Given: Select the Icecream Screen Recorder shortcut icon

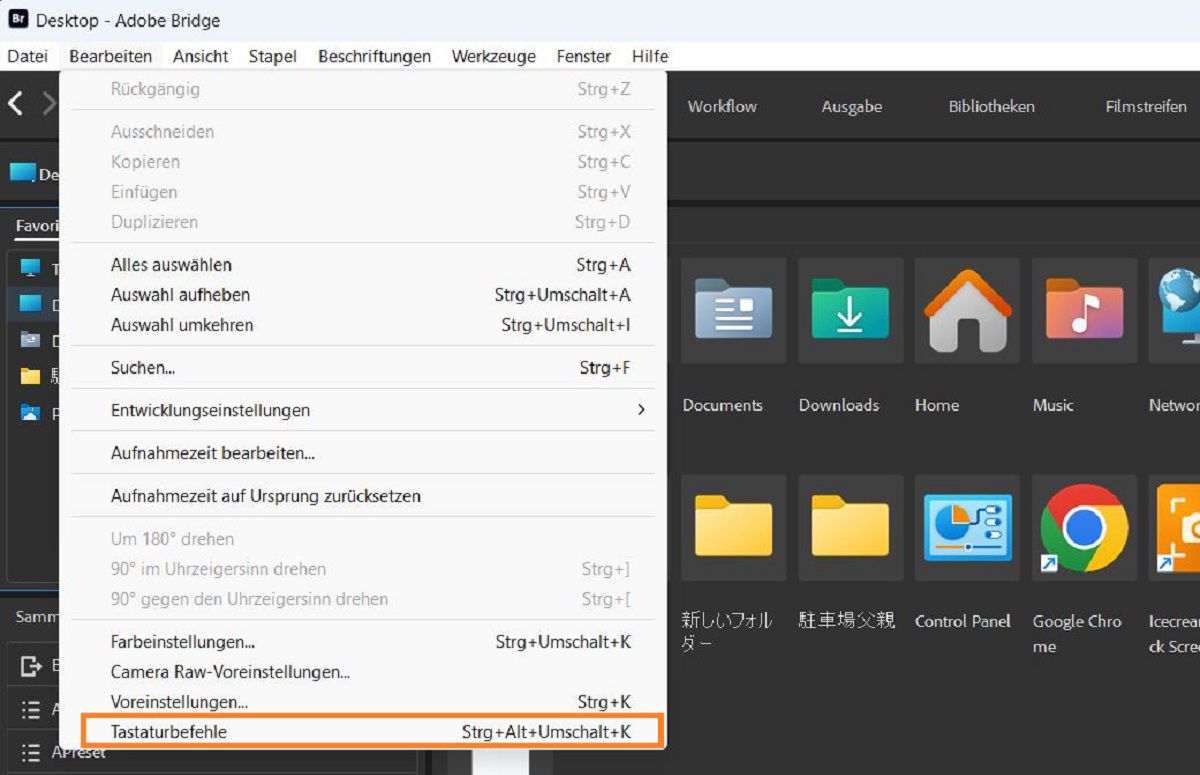Looking at the screenshot, I should (x=1176, y=527).
